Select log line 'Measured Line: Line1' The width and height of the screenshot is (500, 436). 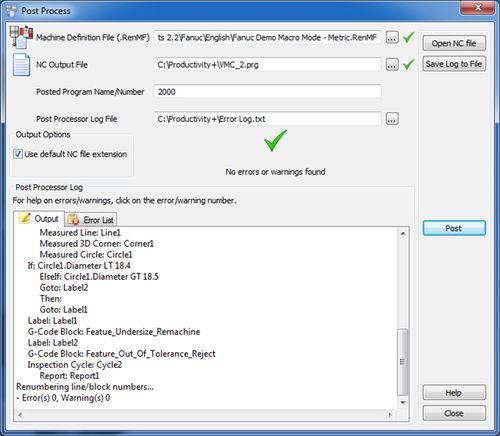tap(80, 233)
